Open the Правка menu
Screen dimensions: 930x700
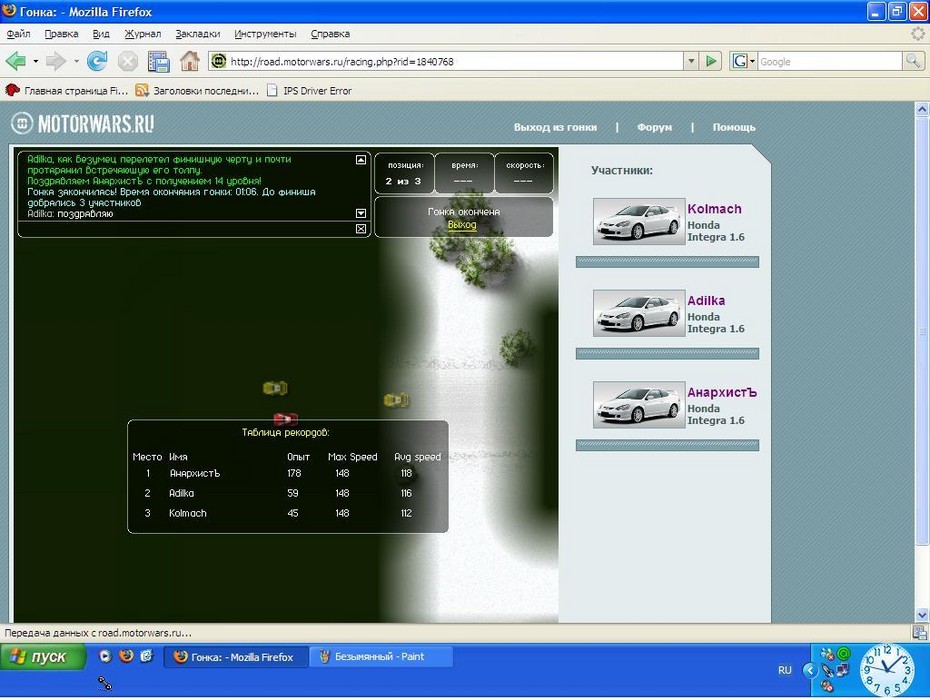tap(61, 34)
